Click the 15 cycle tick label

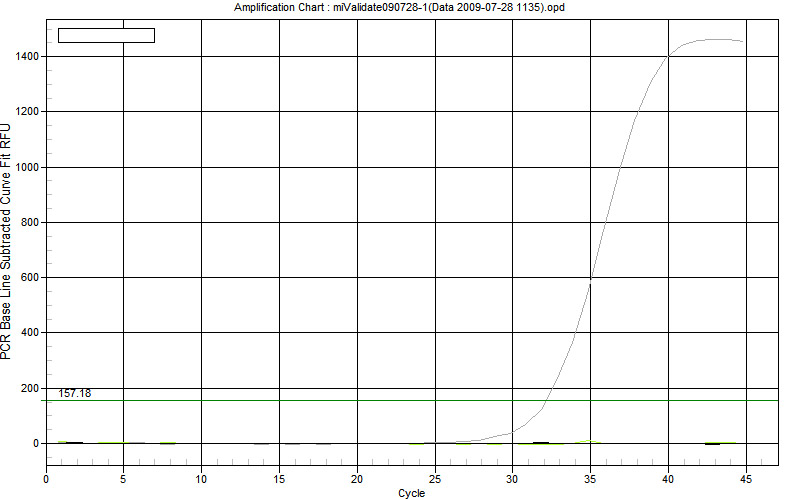279,479
